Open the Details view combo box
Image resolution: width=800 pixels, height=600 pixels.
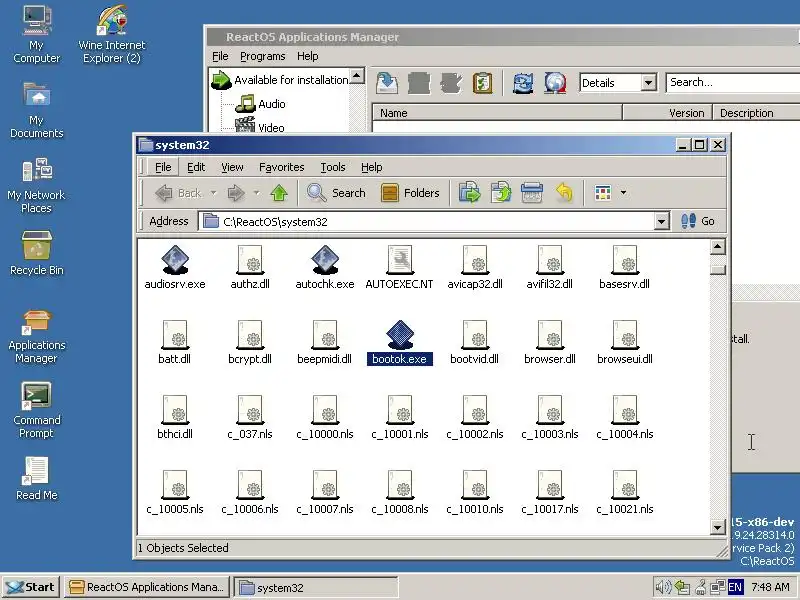coord(618,83)
